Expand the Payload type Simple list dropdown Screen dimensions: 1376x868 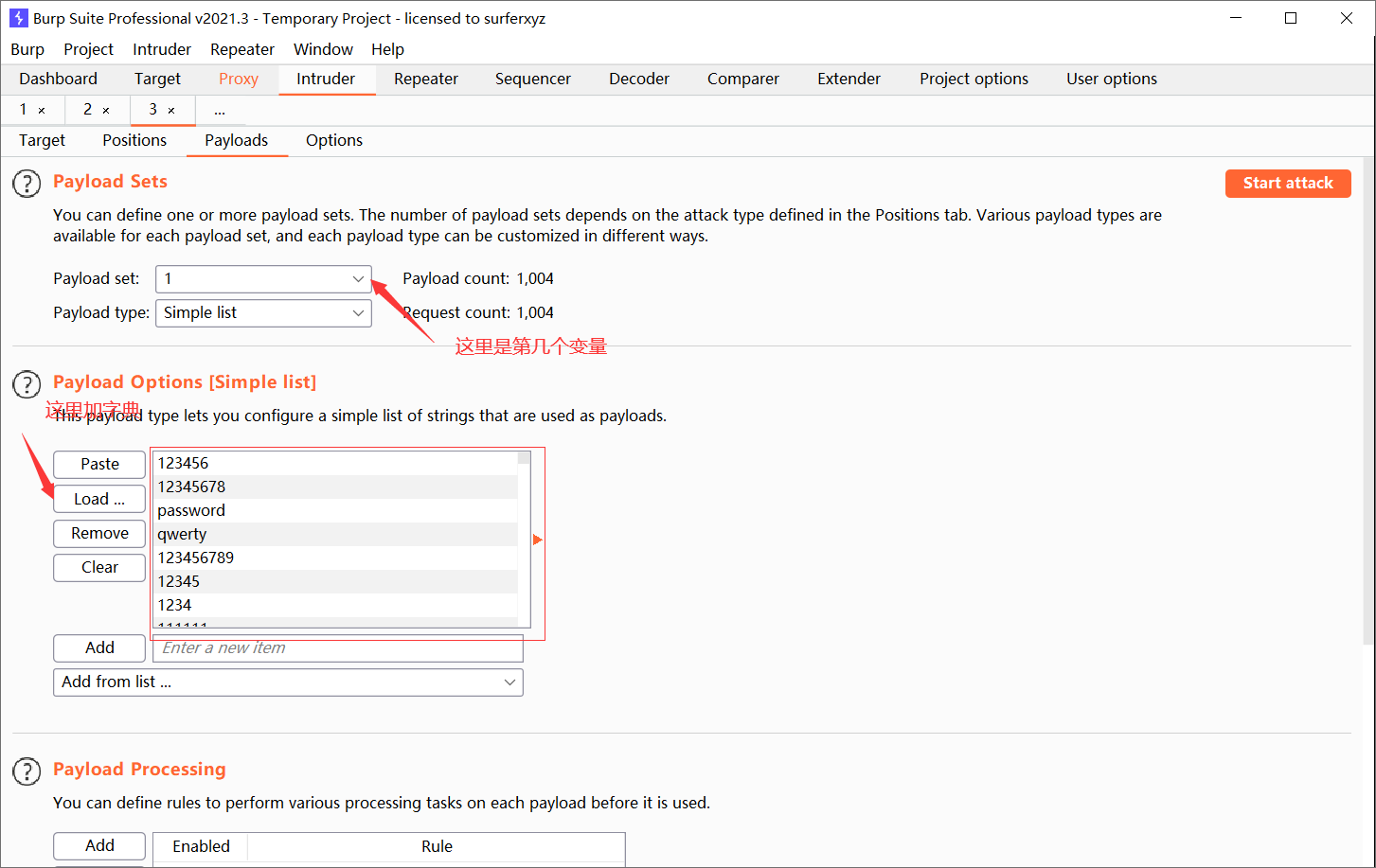pyautogui.click(x=263, y=312)
